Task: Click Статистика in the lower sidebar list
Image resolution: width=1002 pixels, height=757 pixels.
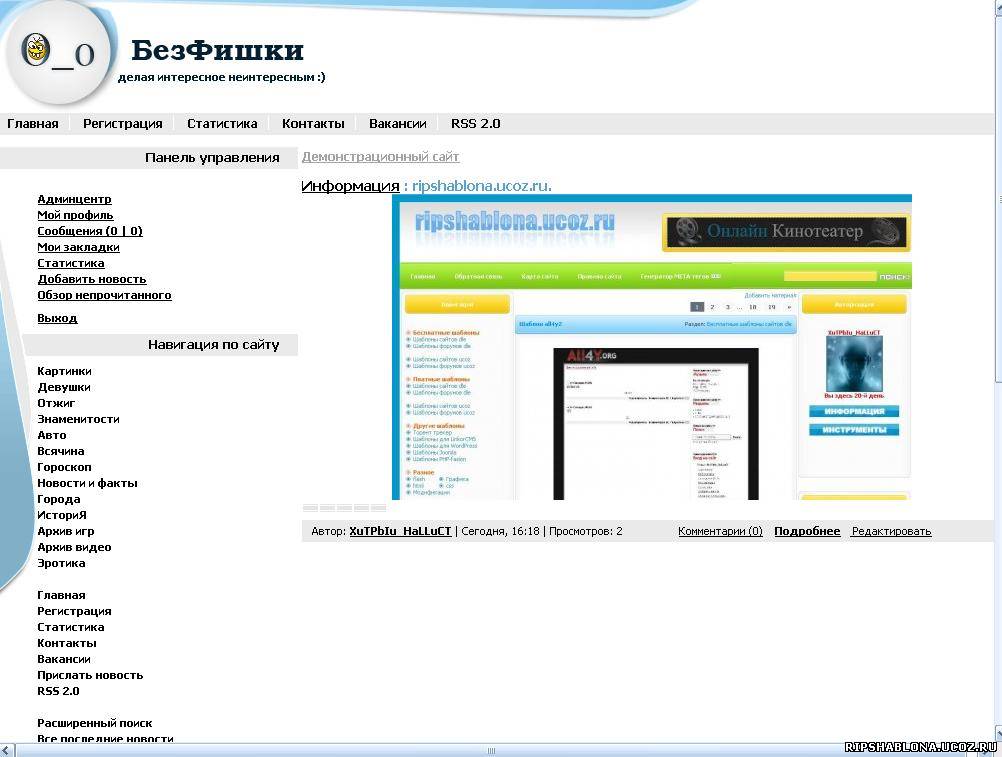Action: pos(70,627)
